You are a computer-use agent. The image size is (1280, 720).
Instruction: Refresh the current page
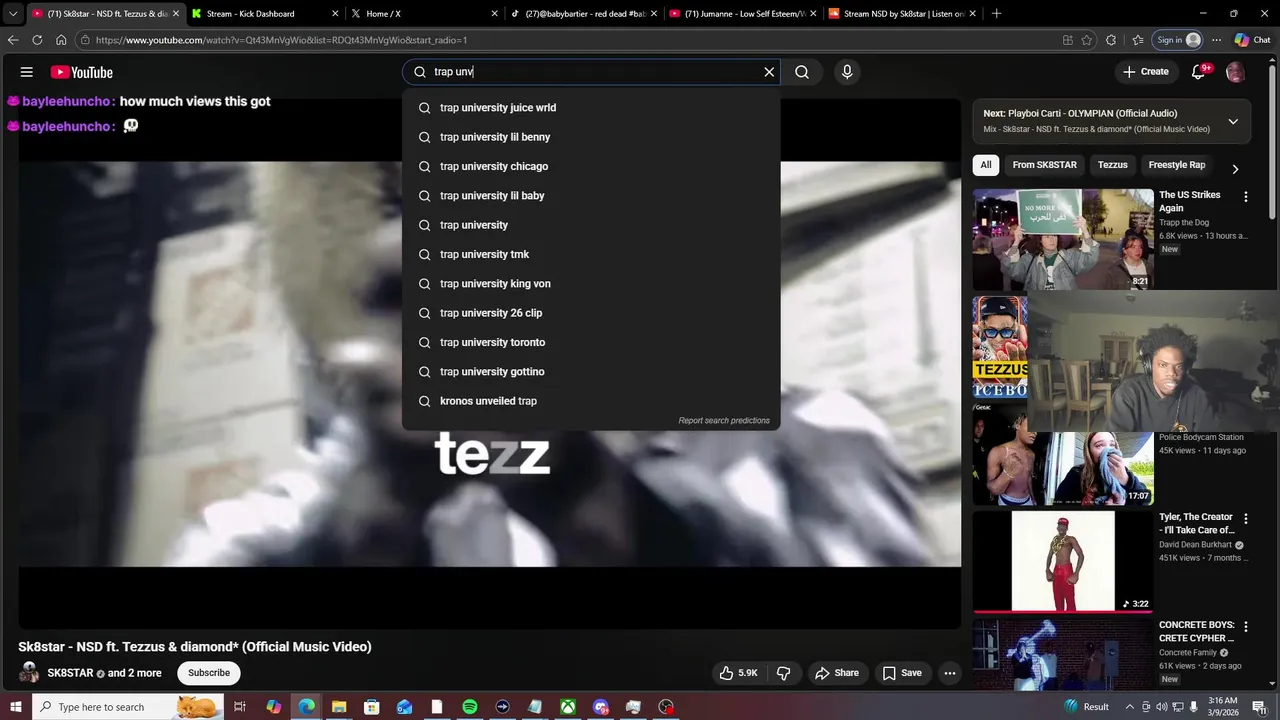[x=37, y=40]
